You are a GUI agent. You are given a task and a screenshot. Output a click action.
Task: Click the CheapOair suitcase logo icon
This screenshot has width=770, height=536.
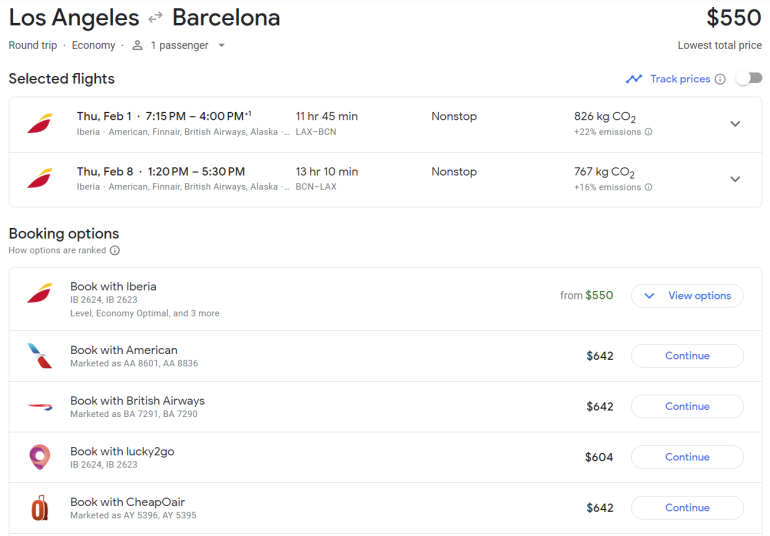39,508
